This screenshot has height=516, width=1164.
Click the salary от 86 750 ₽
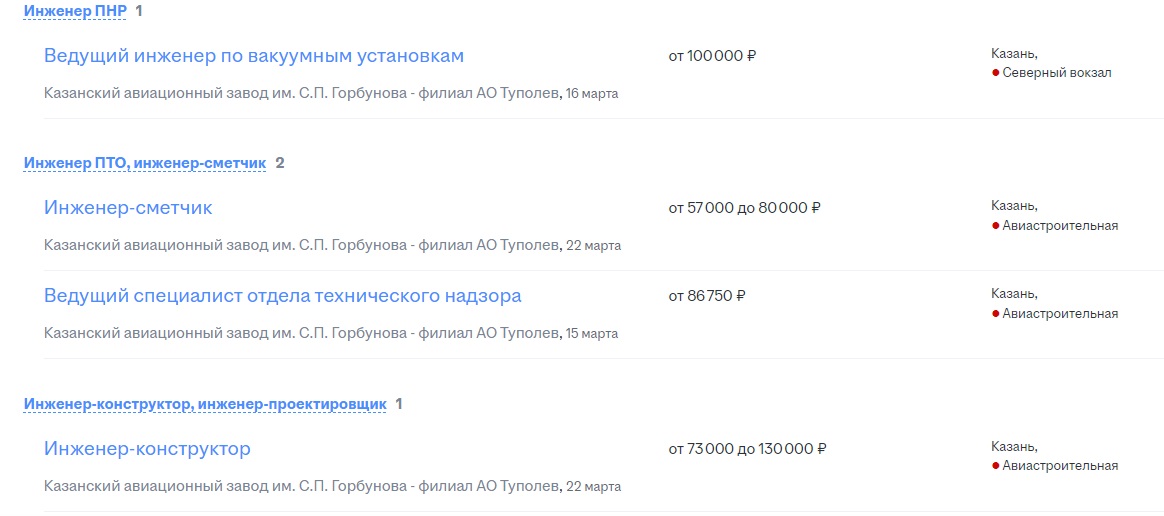707,296
